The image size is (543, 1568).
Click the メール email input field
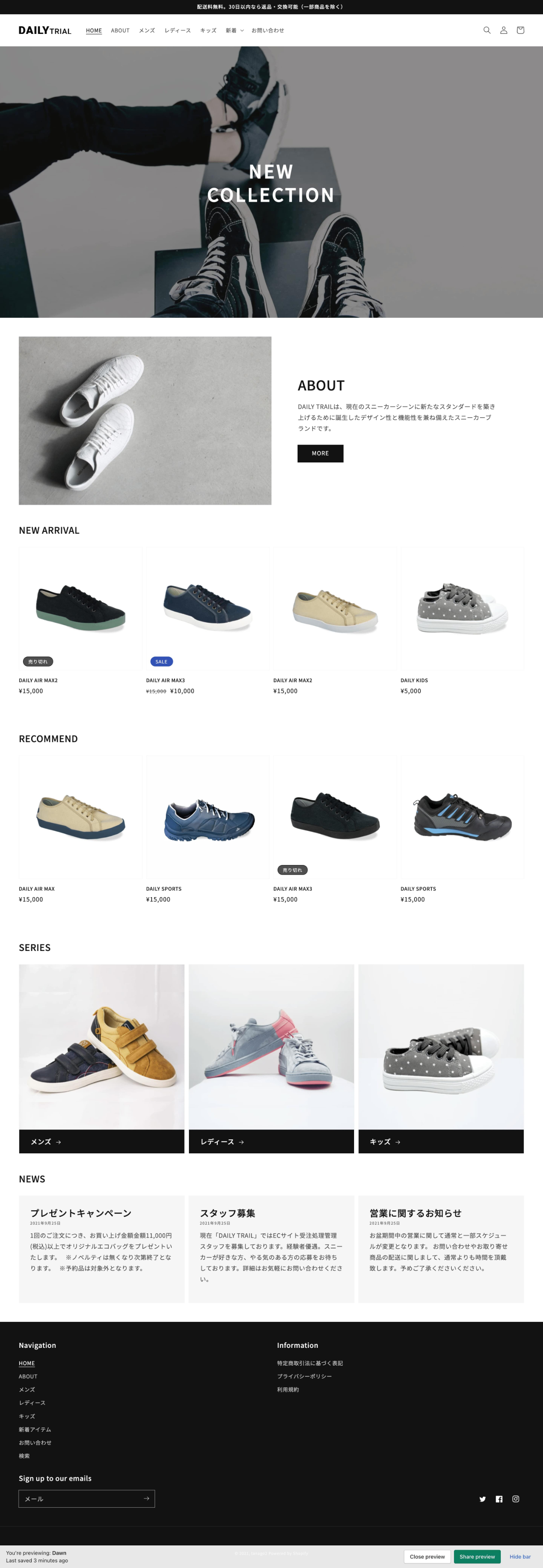coord(80,1498)
